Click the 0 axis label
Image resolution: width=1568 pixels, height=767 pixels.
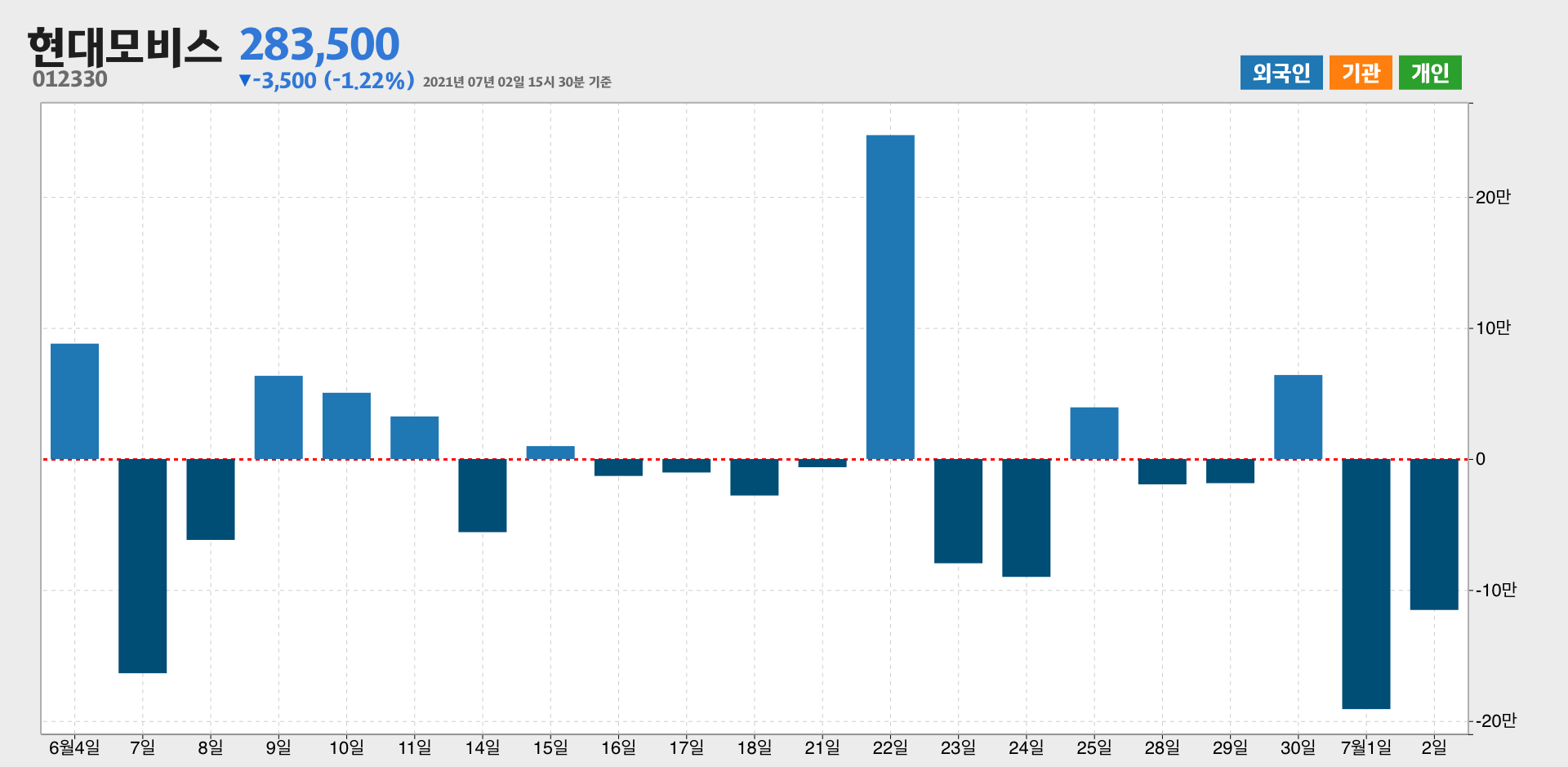[x=1481, y=459]
